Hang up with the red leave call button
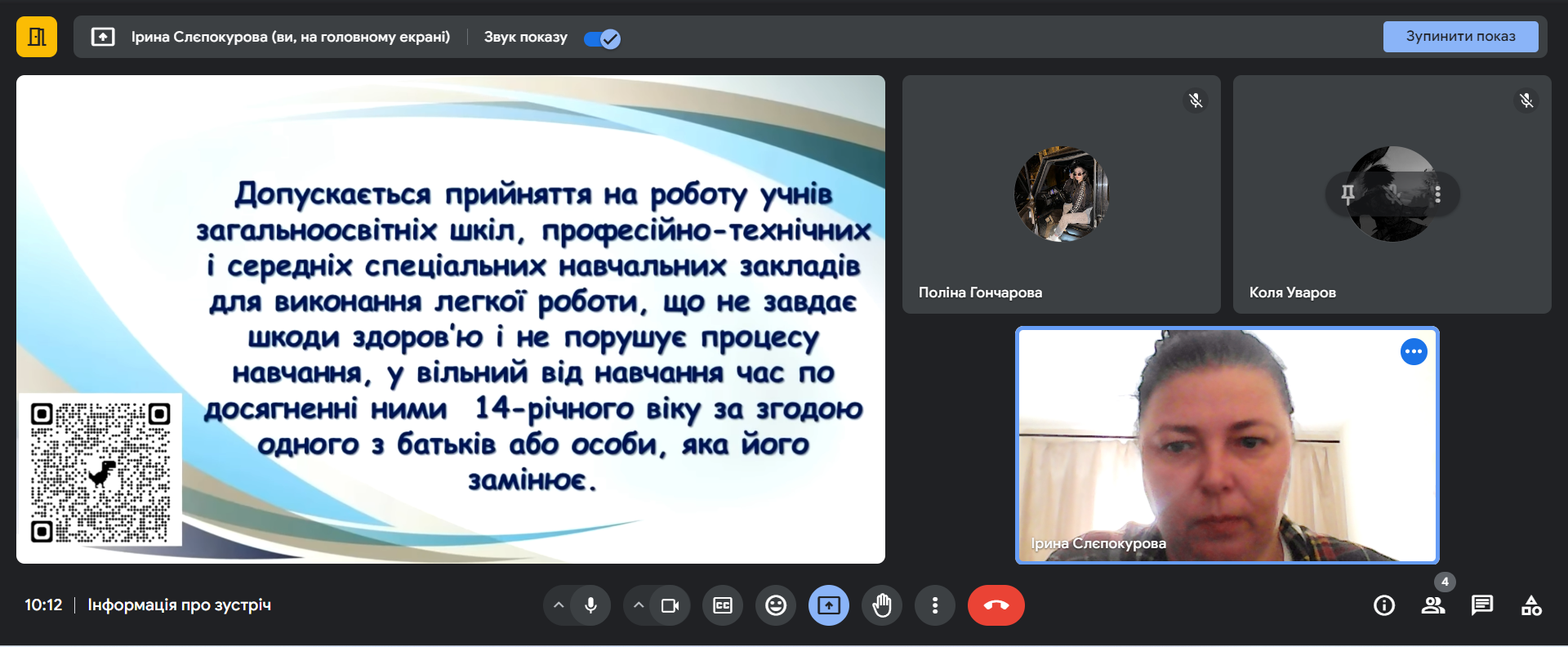 [x=996, y=605]
